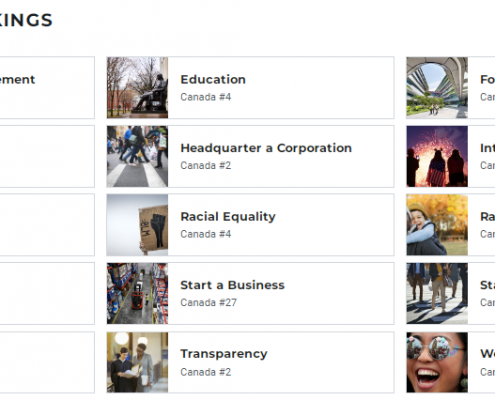Click the modern building courtyard thumbnail

tap(437, 88)
